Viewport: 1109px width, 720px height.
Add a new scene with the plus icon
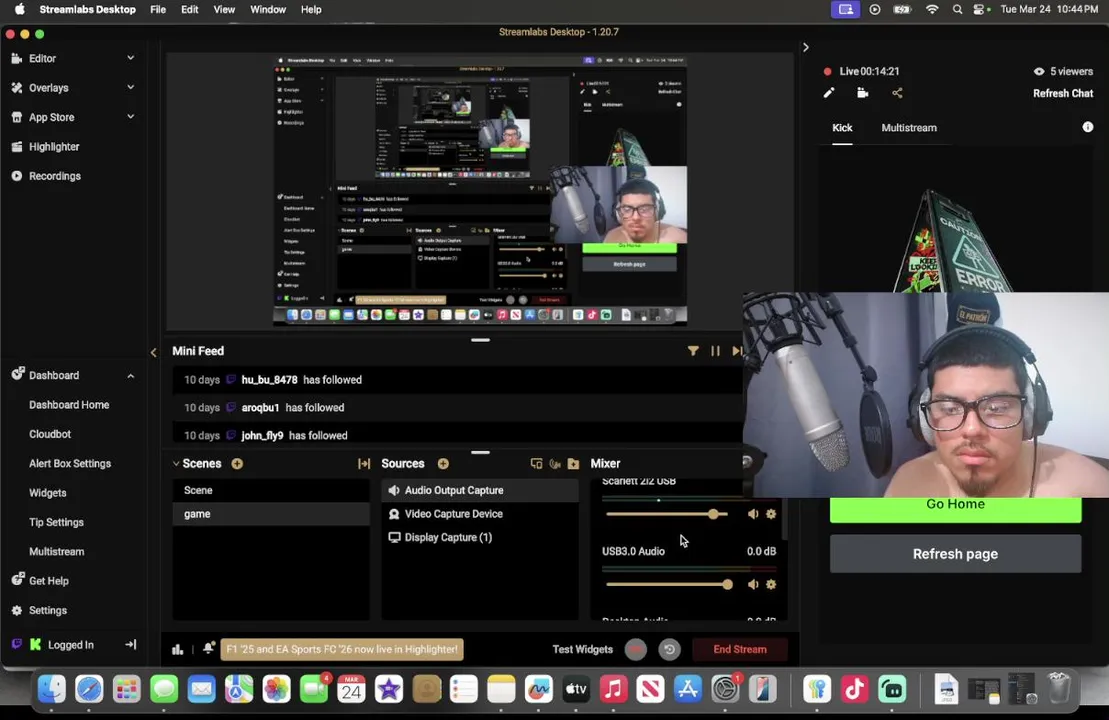(237, 464)
